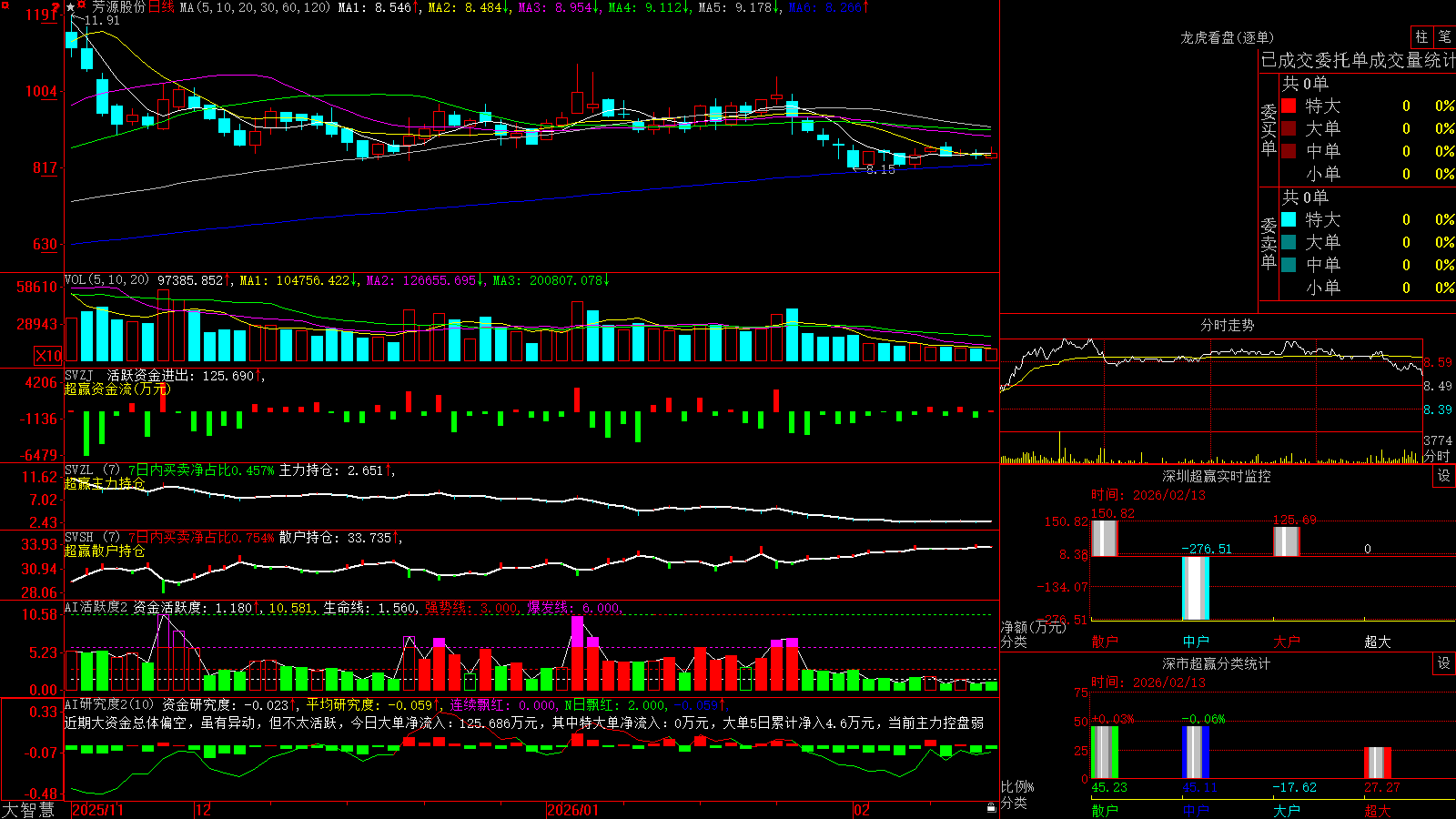
Task: Click the red 特大 buy-order color swatch
Action: 1289,106
